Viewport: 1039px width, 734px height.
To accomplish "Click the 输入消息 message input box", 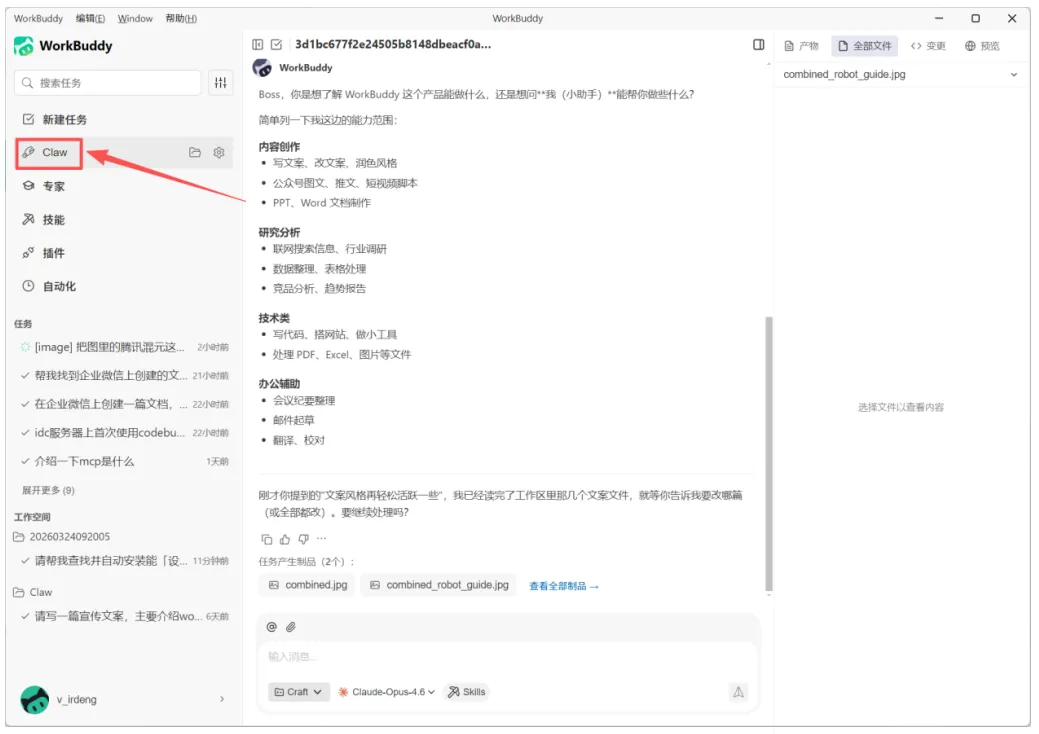I will [507, 657].
